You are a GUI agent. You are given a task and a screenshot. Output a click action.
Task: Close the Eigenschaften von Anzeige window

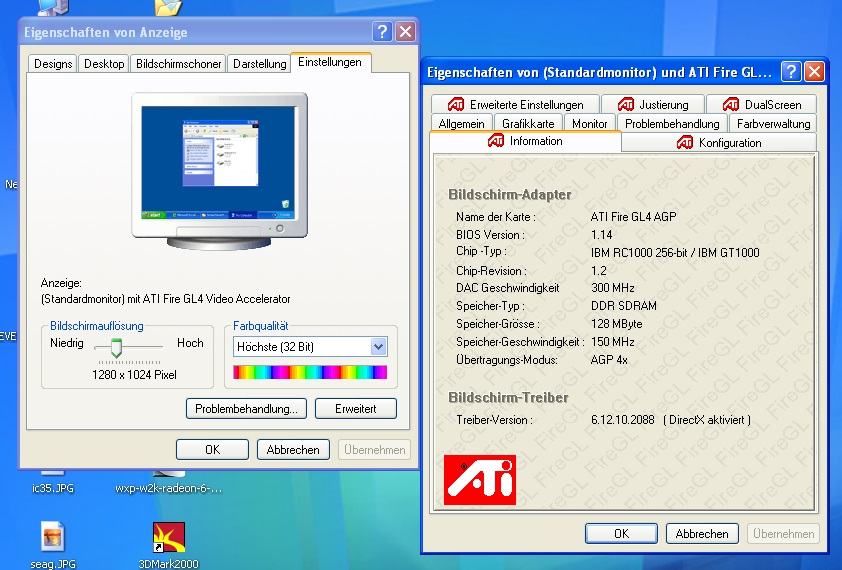405,32
